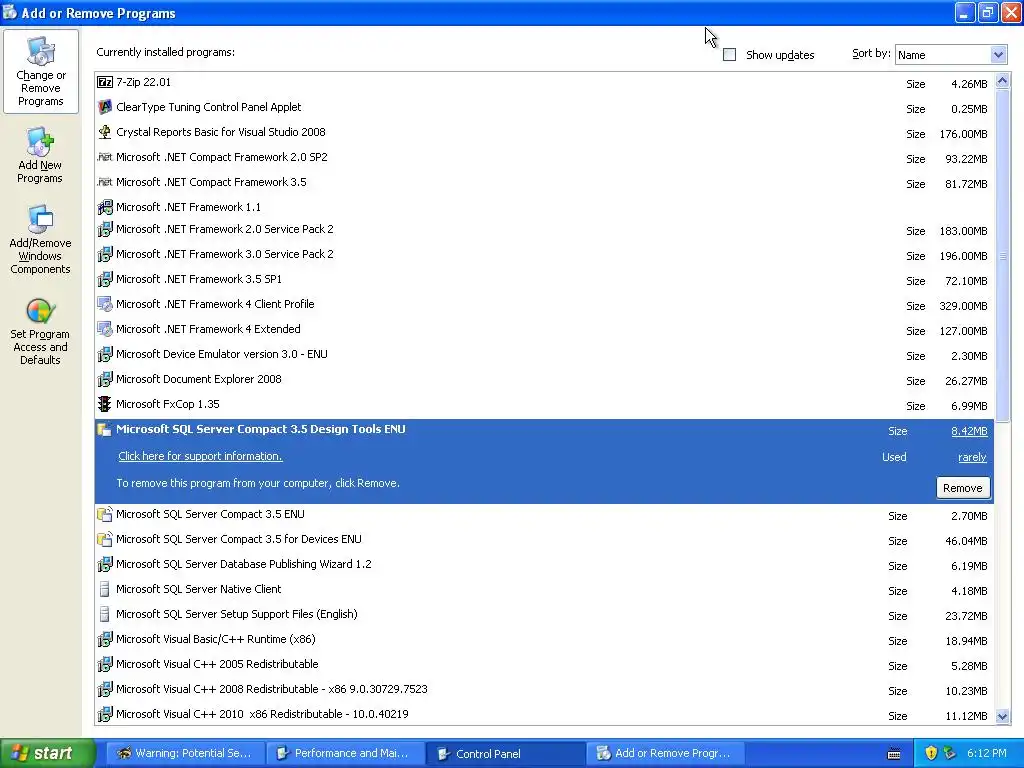Click the Microsoft Document Explorer 2008 icon

[104, 379]
